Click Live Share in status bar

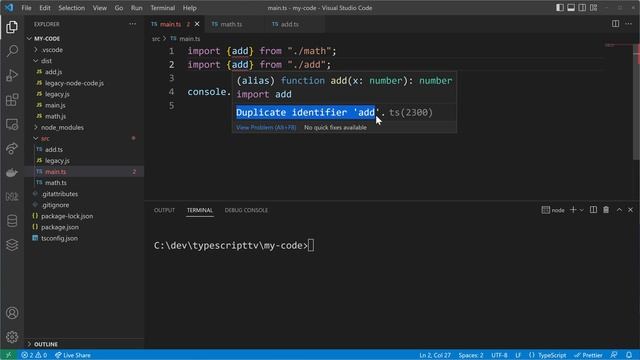pos(73,355)
